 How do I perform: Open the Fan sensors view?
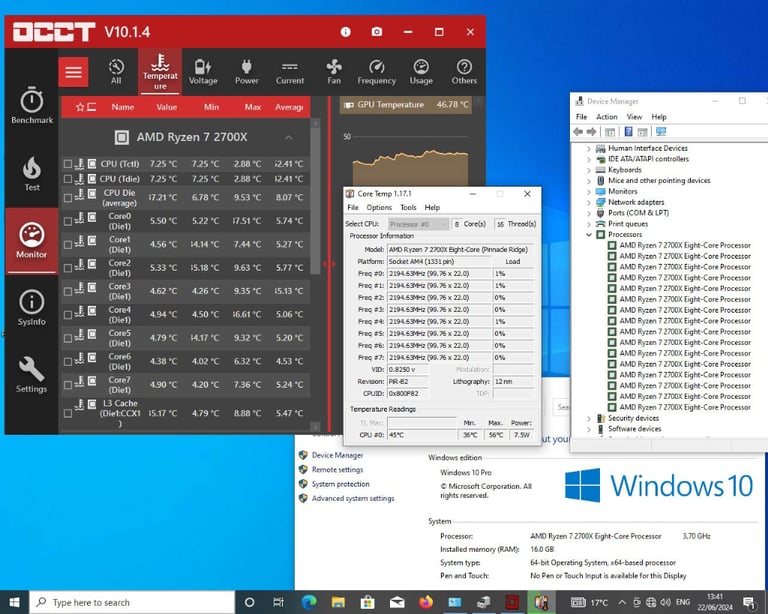334,71
